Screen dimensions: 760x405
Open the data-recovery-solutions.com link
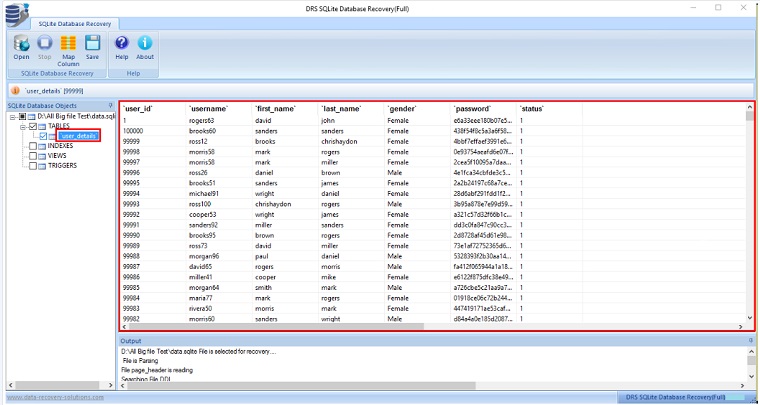(x=55, y=397)
